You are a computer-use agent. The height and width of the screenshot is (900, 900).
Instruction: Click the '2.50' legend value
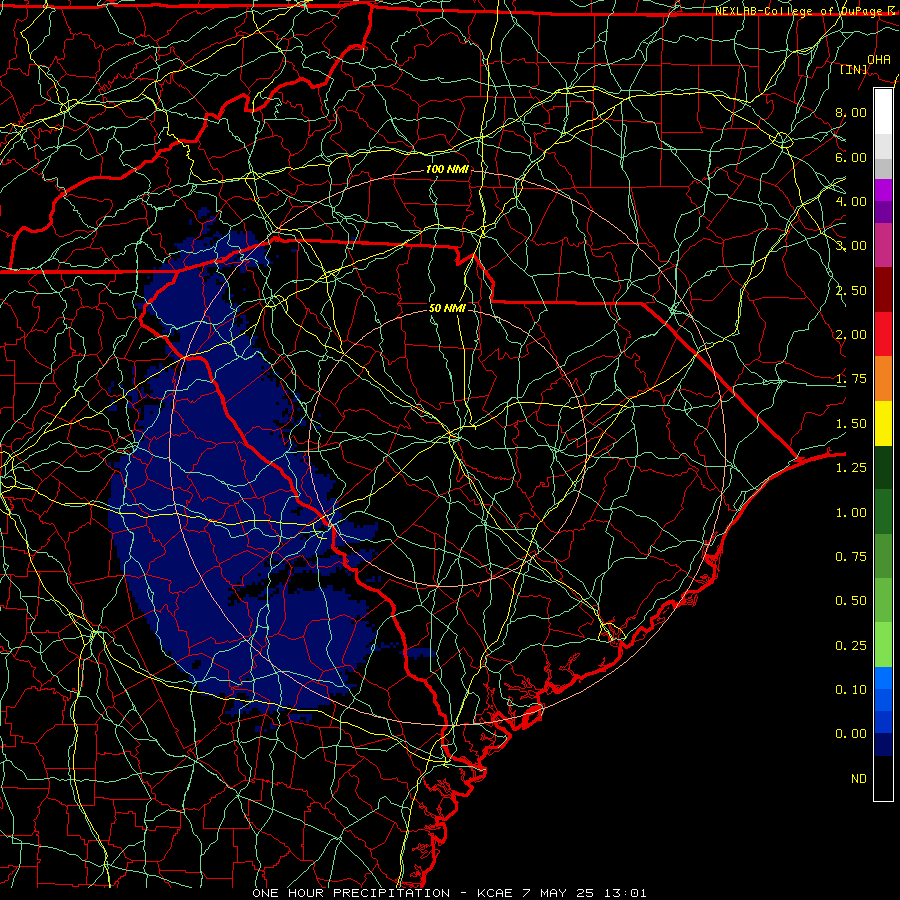coord(851,290)
